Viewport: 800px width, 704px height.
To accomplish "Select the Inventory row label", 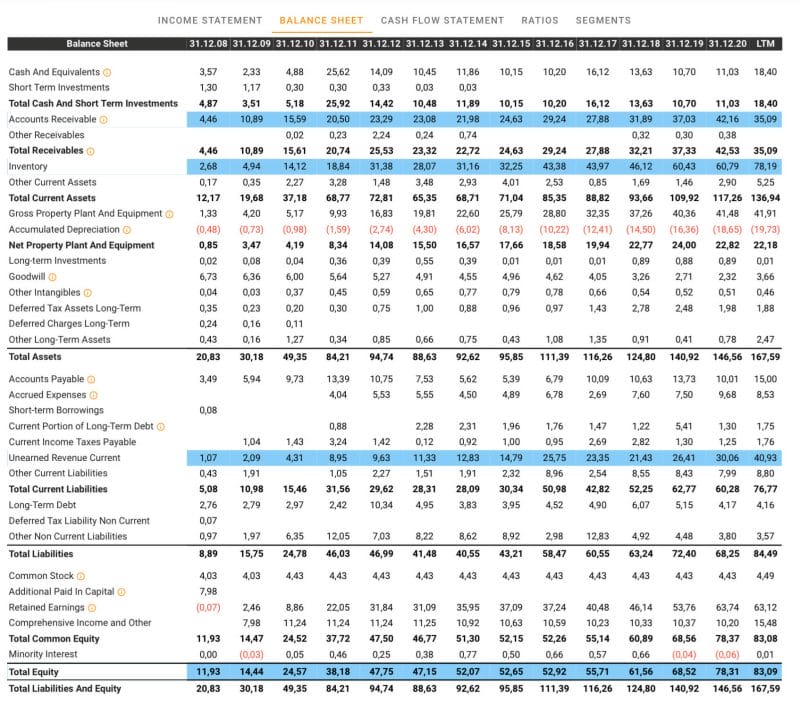I will (28, 166).
